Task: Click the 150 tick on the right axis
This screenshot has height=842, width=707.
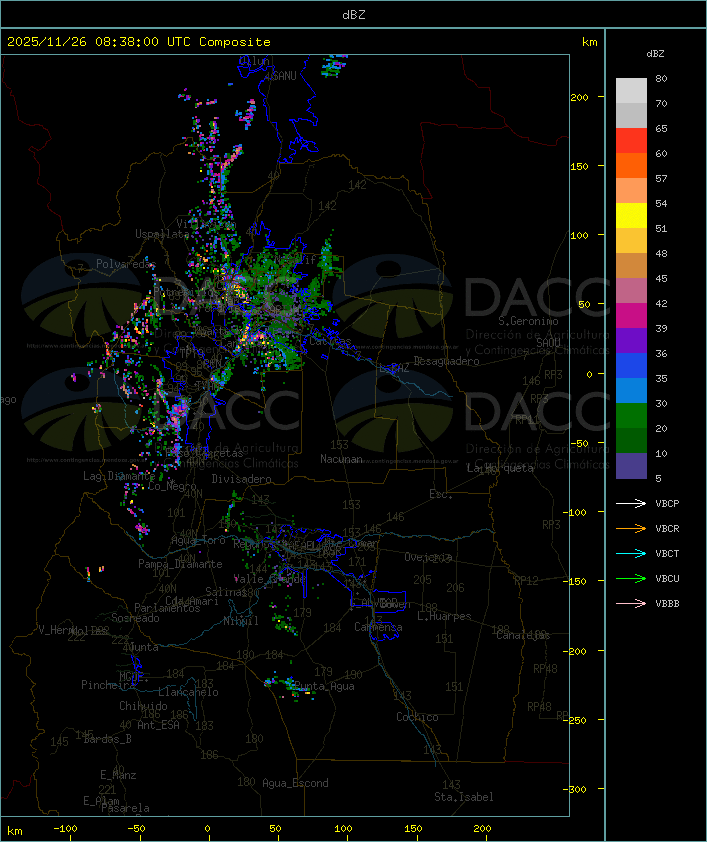Action: click(579, 166)
